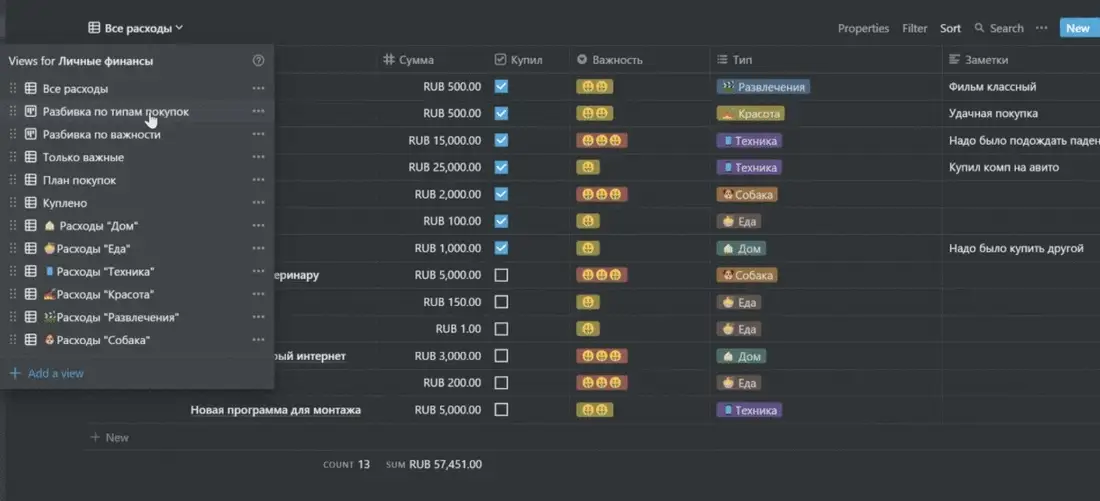
Task: Expand the Все расходы view dropdown
Action: point(135,28)
